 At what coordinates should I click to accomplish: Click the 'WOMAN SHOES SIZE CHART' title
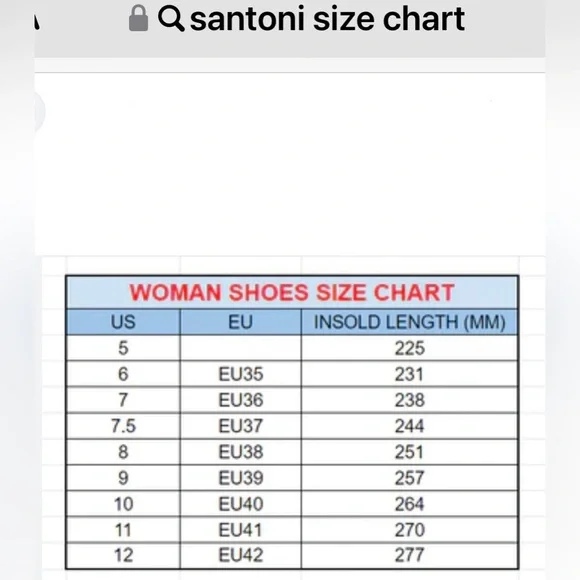(292, 293)
